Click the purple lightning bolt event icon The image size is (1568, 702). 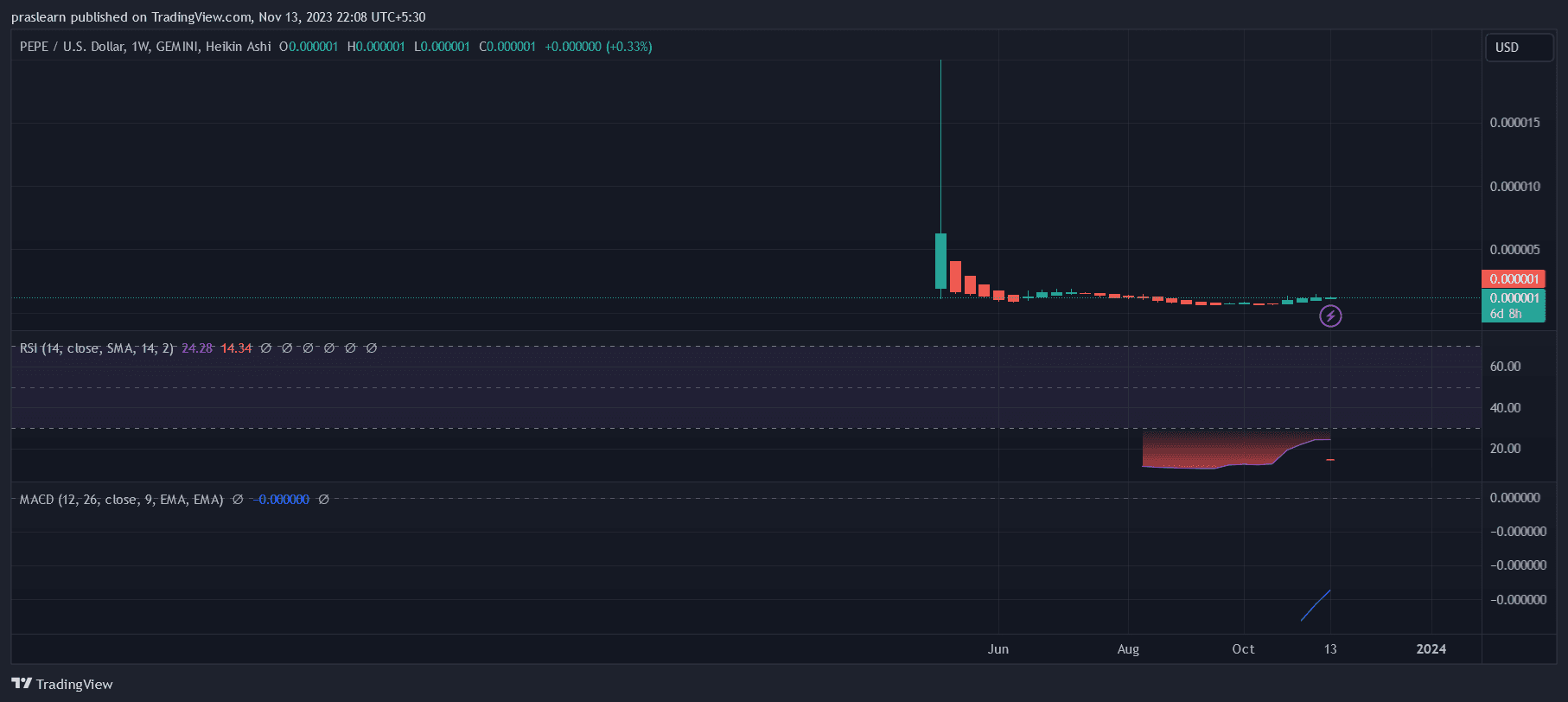pyautogui.click(x=1330, y=316)
